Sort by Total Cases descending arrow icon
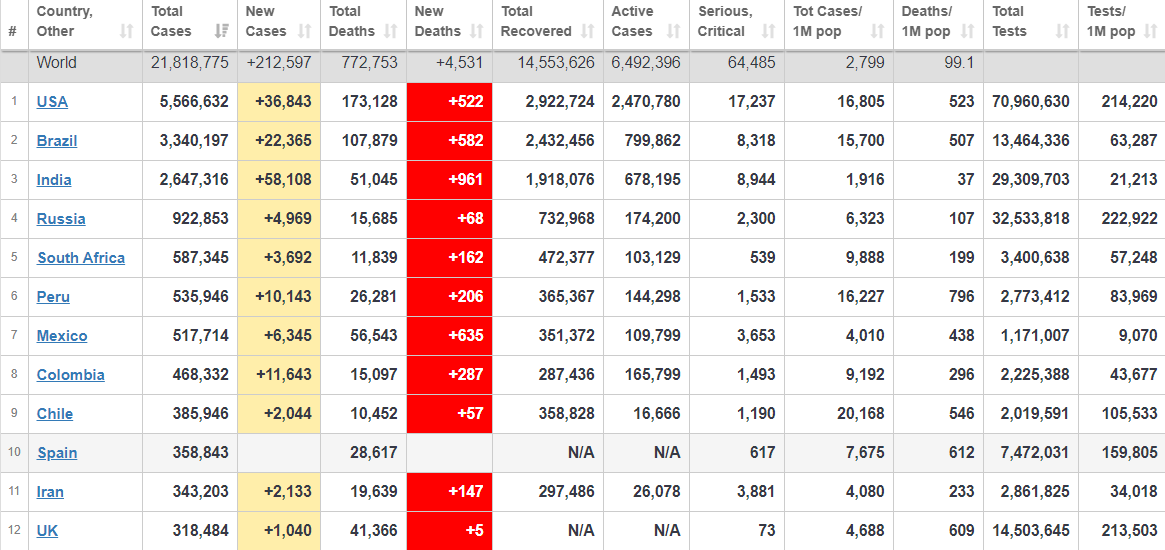Screen dimensions: 1165x550 (221, 31)
